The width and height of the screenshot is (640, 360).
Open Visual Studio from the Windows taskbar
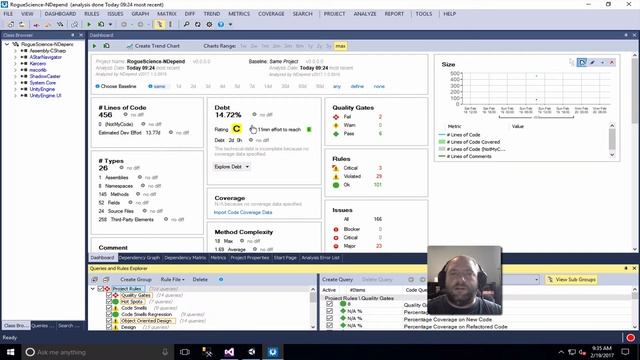(229, 352)
